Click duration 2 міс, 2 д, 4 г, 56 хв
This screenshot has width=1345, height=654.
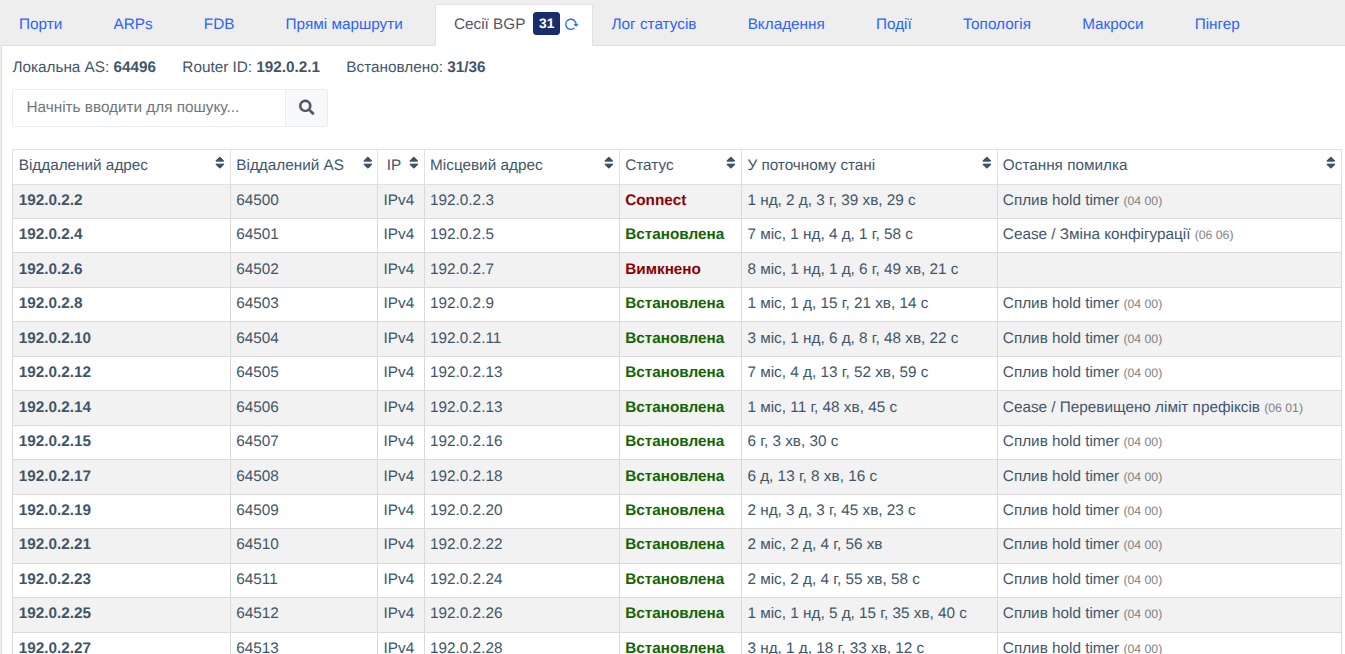(x=815, y=544)
